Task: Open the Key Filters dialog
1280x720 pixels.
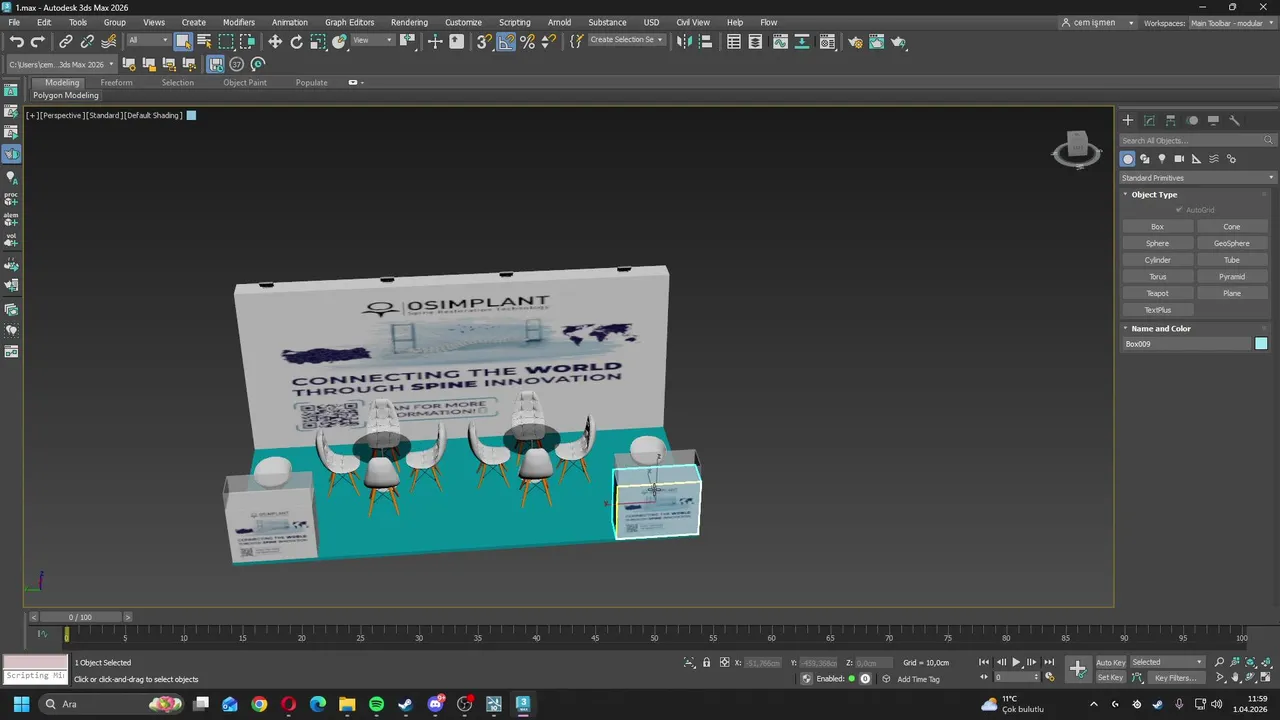Action: coord(1175,678)
